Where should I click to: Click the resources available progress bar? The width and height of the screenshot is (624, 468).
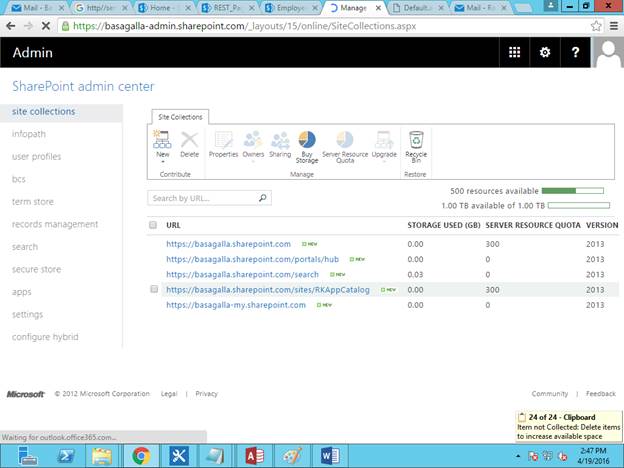[x=573, y=191]
